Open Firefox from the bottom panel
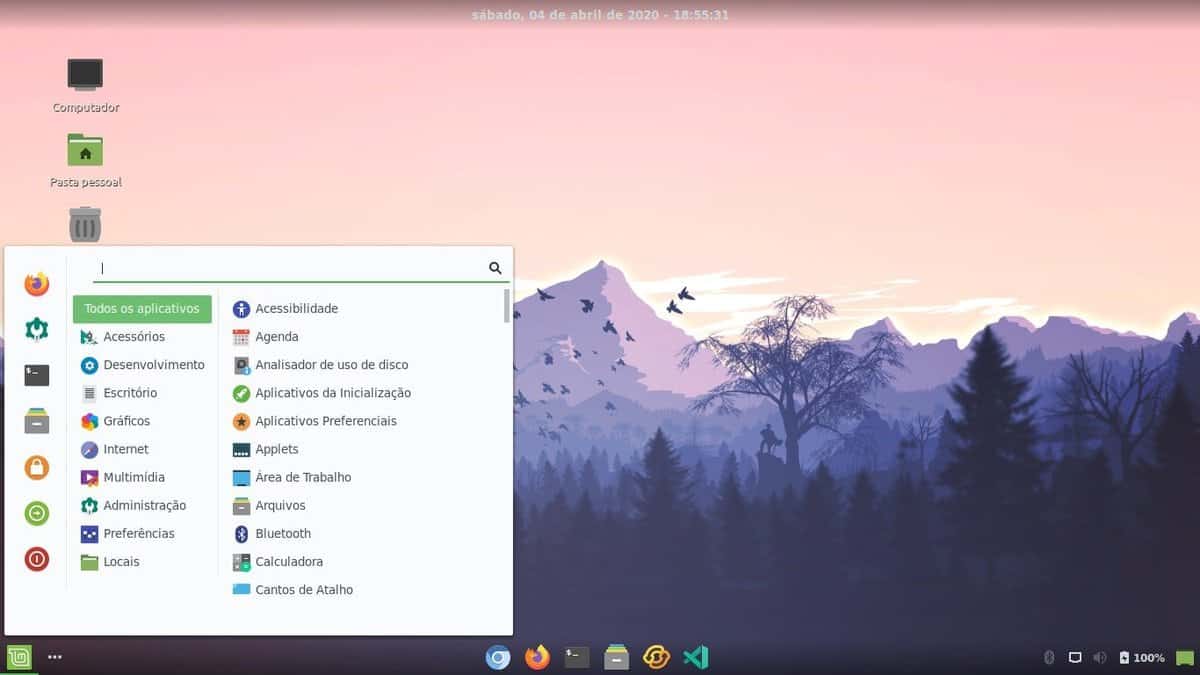1200x675 pixels. [x=538, y=657]
